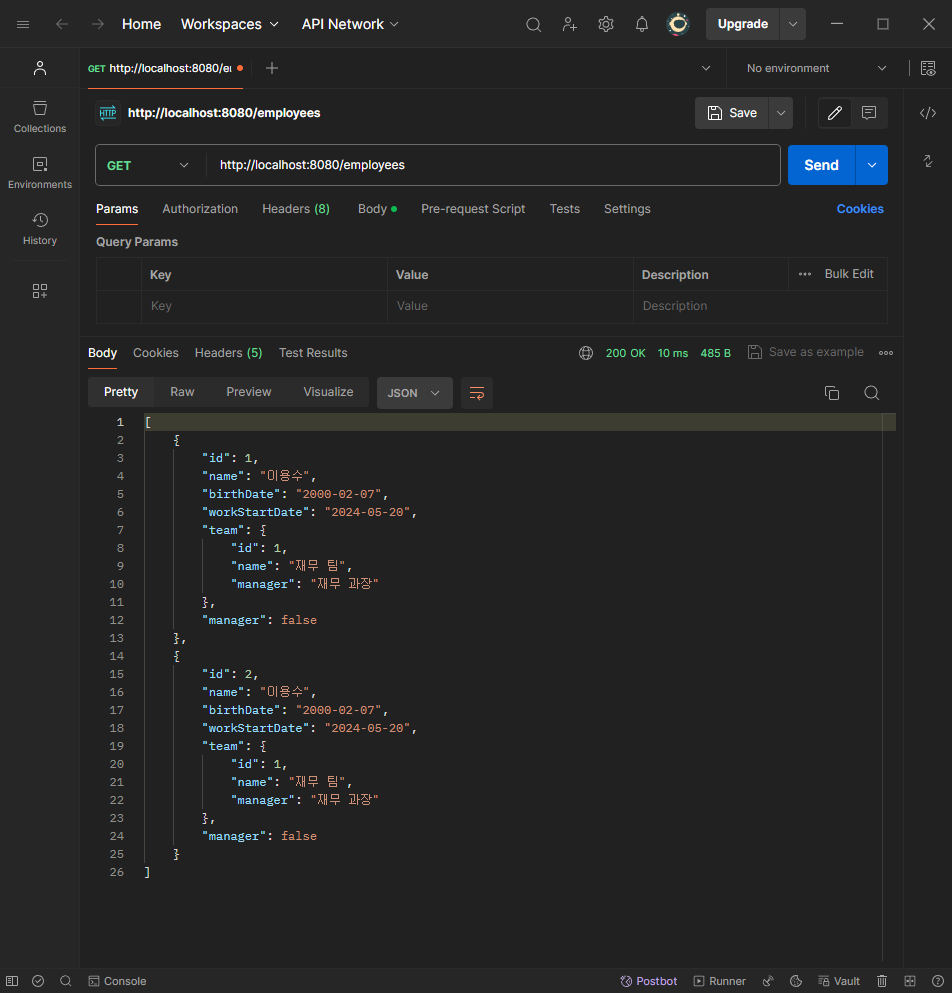Click the Upgrade button
The image size is (952, 993).
coord(743,24)
